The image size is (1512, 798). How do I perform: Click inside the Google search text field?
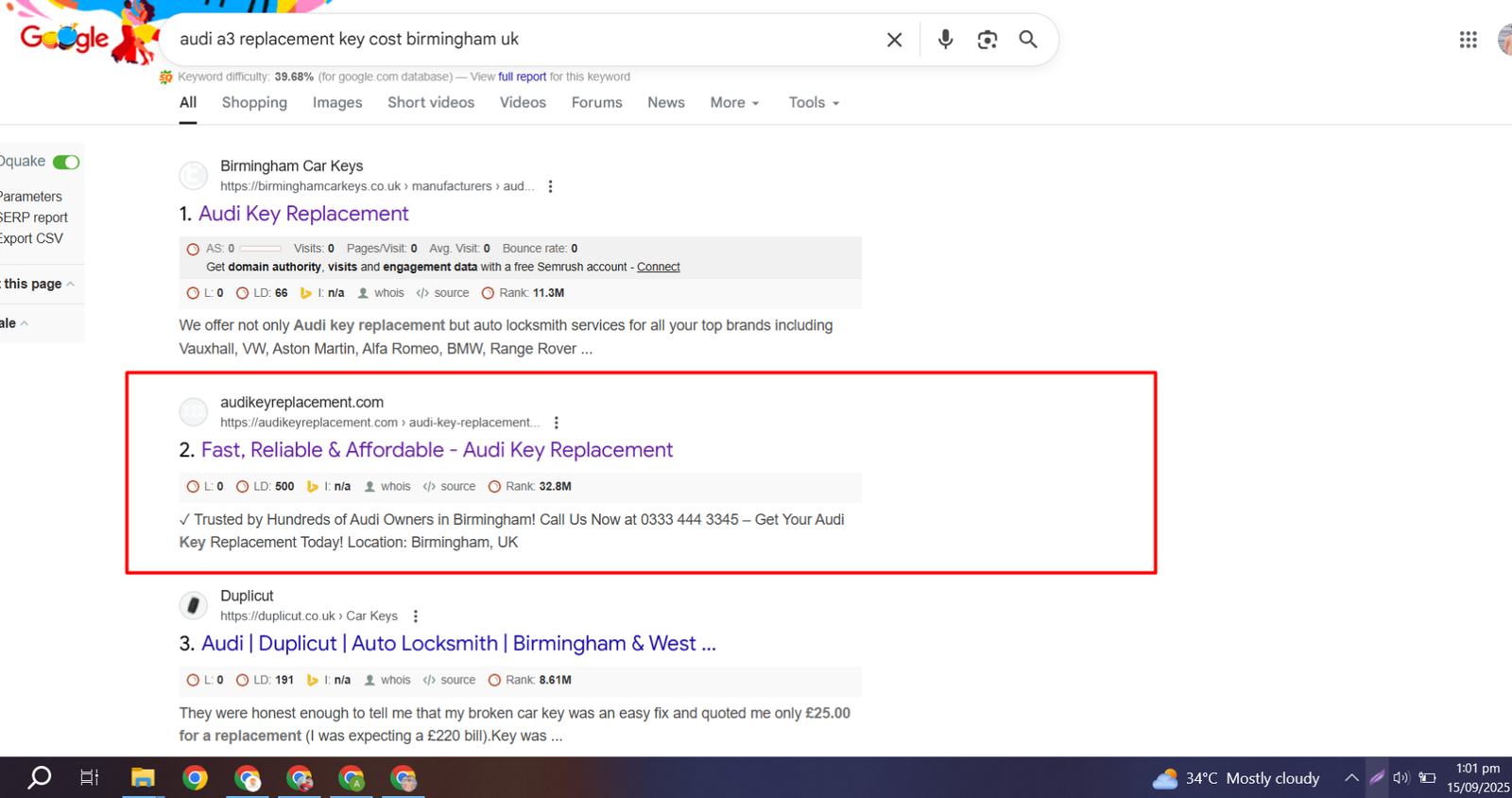[520, 40]
